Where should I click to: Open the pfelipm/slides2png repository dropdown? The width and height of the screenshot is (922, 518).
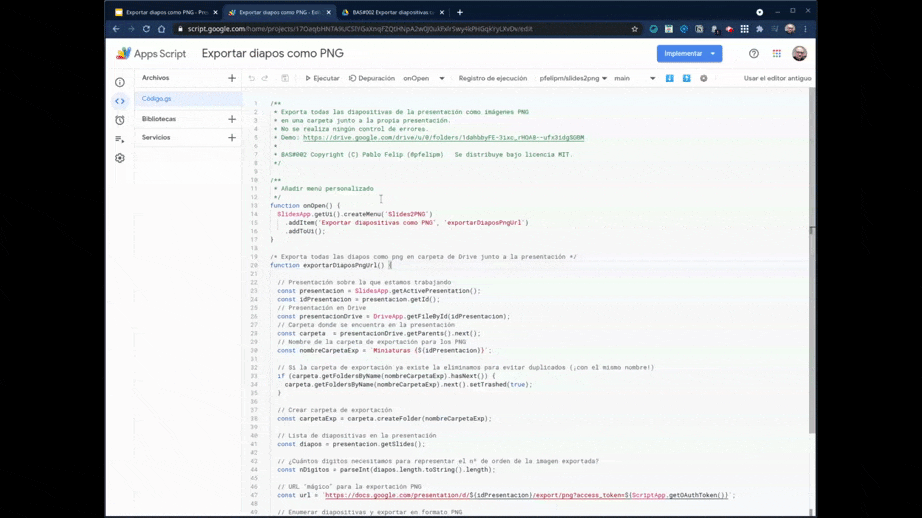pos(573,78)
